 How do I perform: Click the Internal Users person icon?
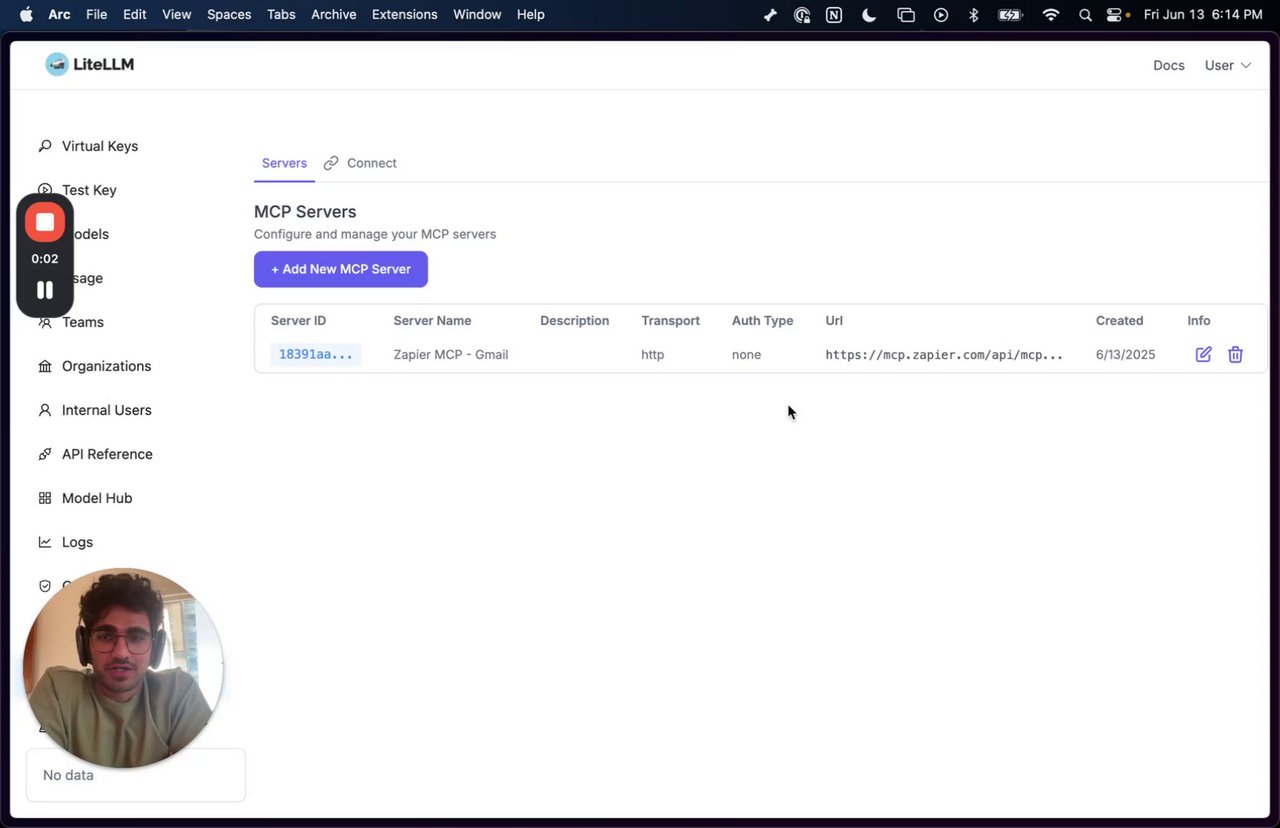[x=44, y=410]
